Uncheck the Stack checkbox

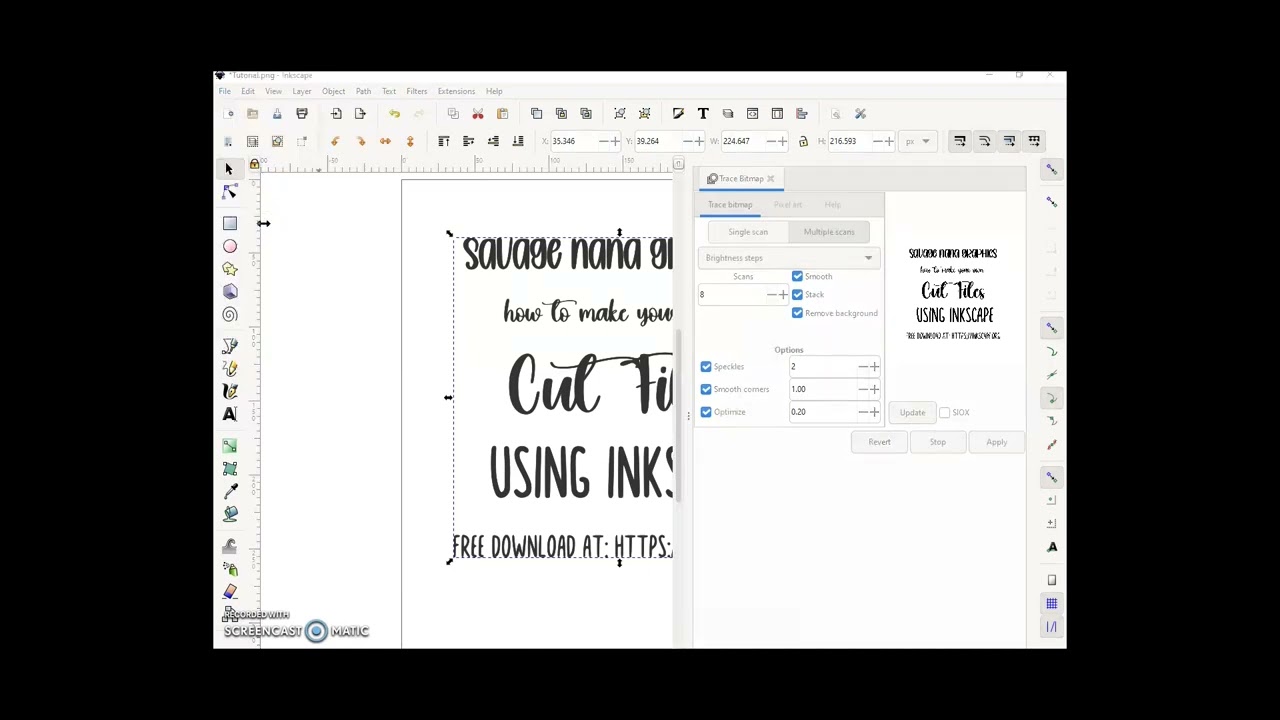click(x=797, y=294)
